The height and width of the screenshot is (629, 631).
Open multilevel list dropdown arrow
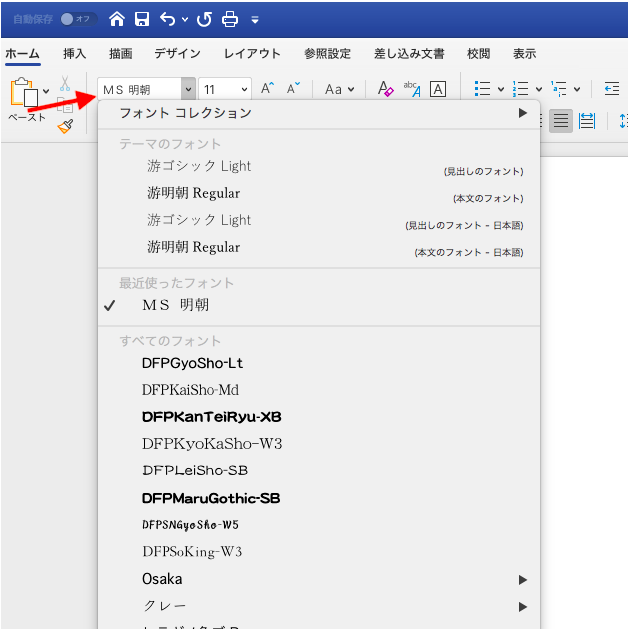[577, 89]
